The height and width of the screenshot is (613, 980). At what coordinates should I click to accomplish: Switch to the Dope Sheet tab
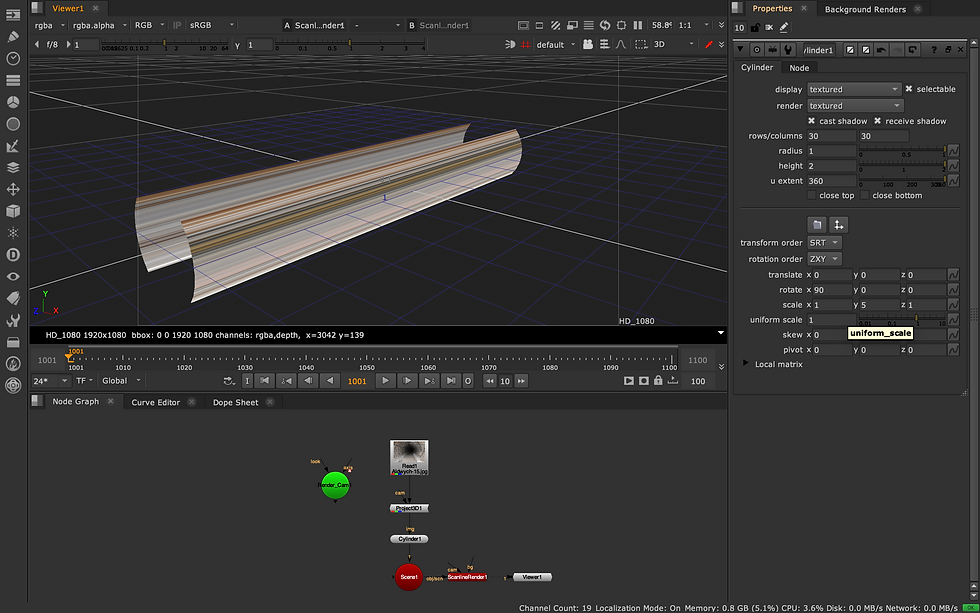pyautogui.click(x=236, y=402)
